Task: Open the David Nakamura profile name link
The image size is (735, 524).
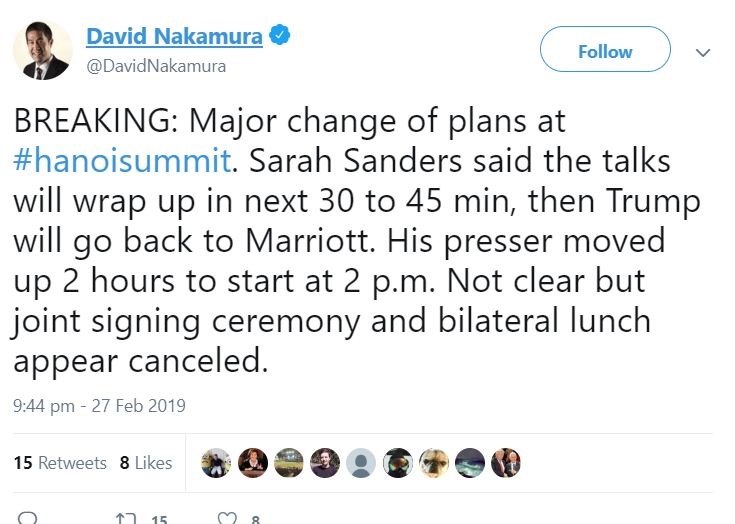Action: [174, 37]
